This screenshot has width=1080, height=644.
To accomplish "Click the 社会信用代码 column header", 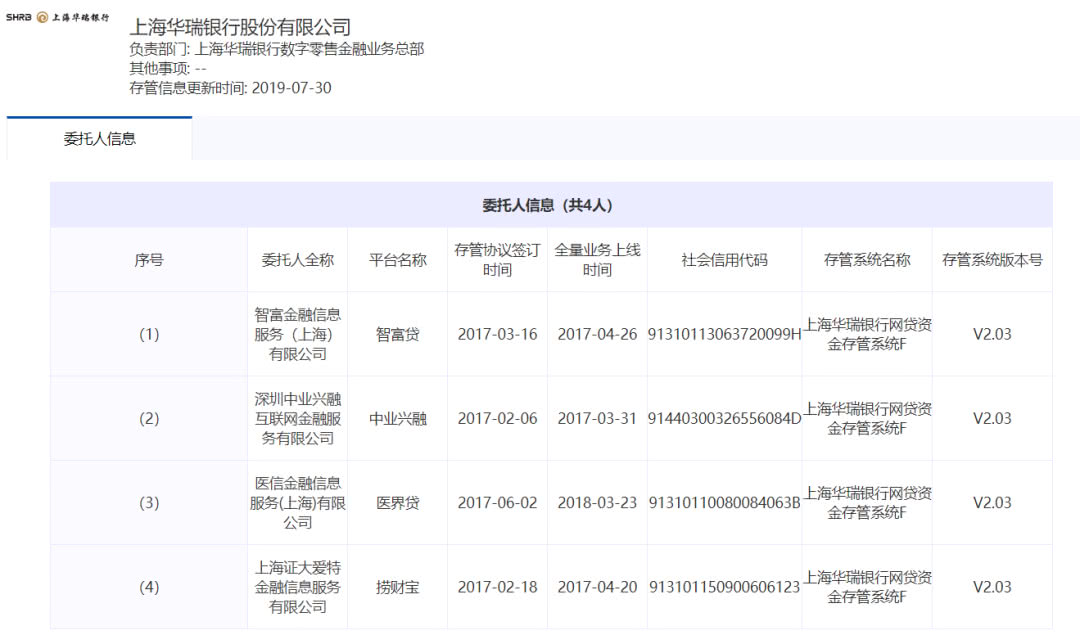I will pyautogui.click(x=725, y=260).
